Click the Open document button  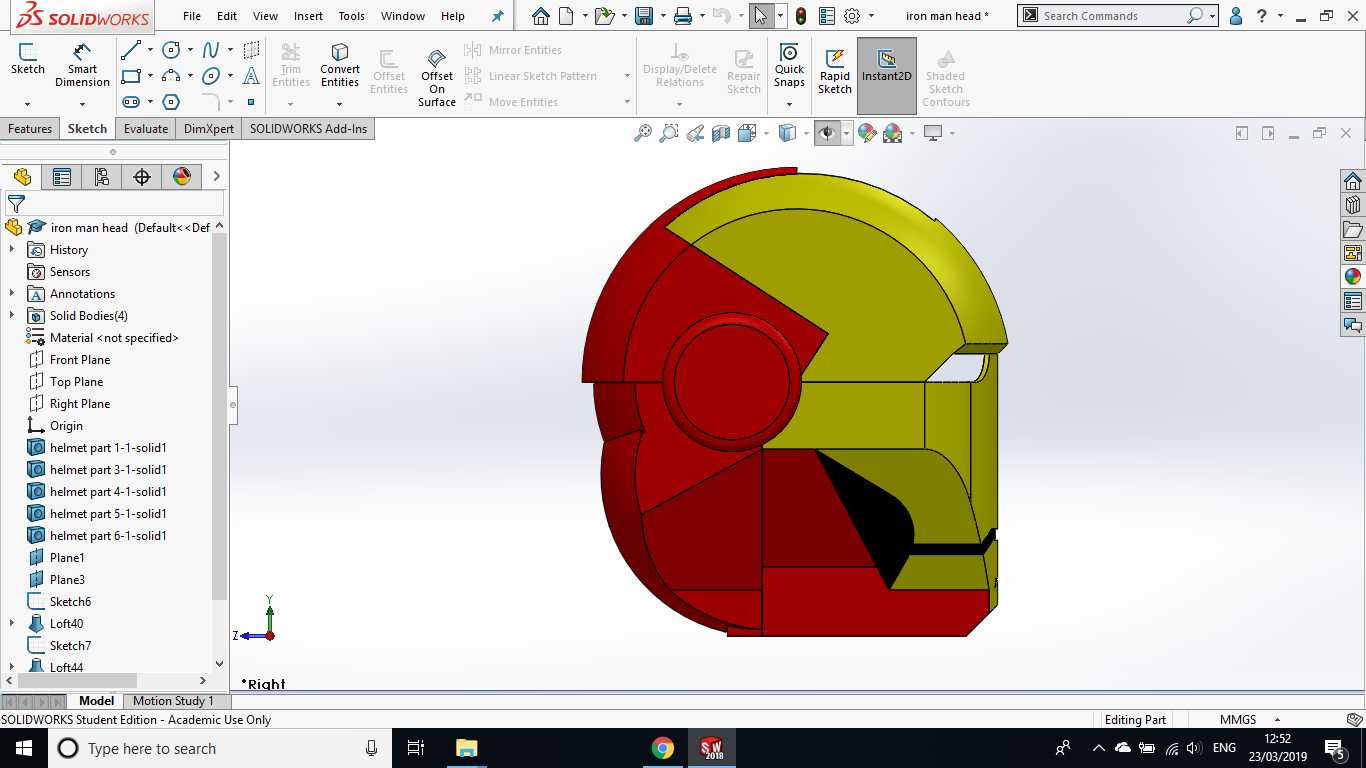coord(603,16)
